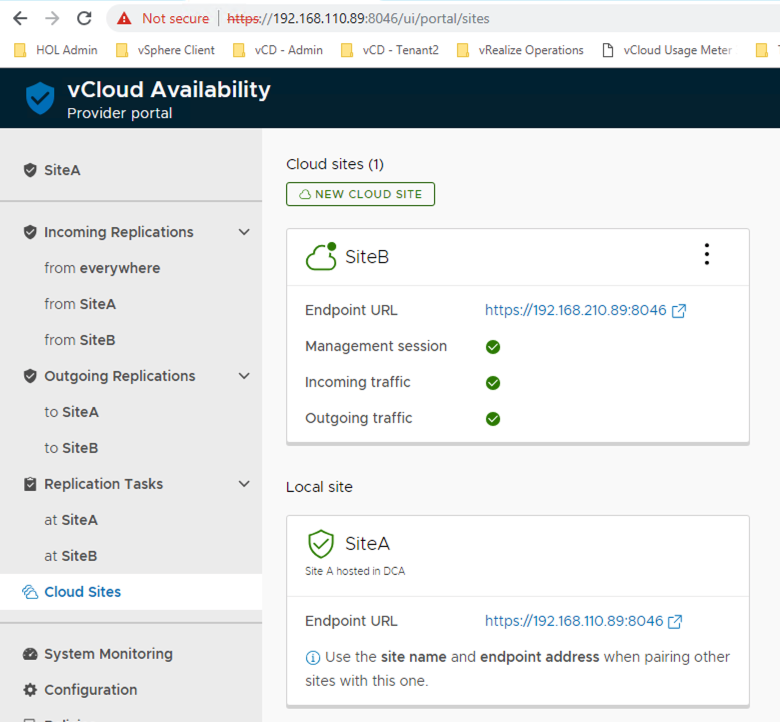Screen dimensions: 780x722
Task: Click the Incoming traffic green check icon
Action: coord(493,383)
